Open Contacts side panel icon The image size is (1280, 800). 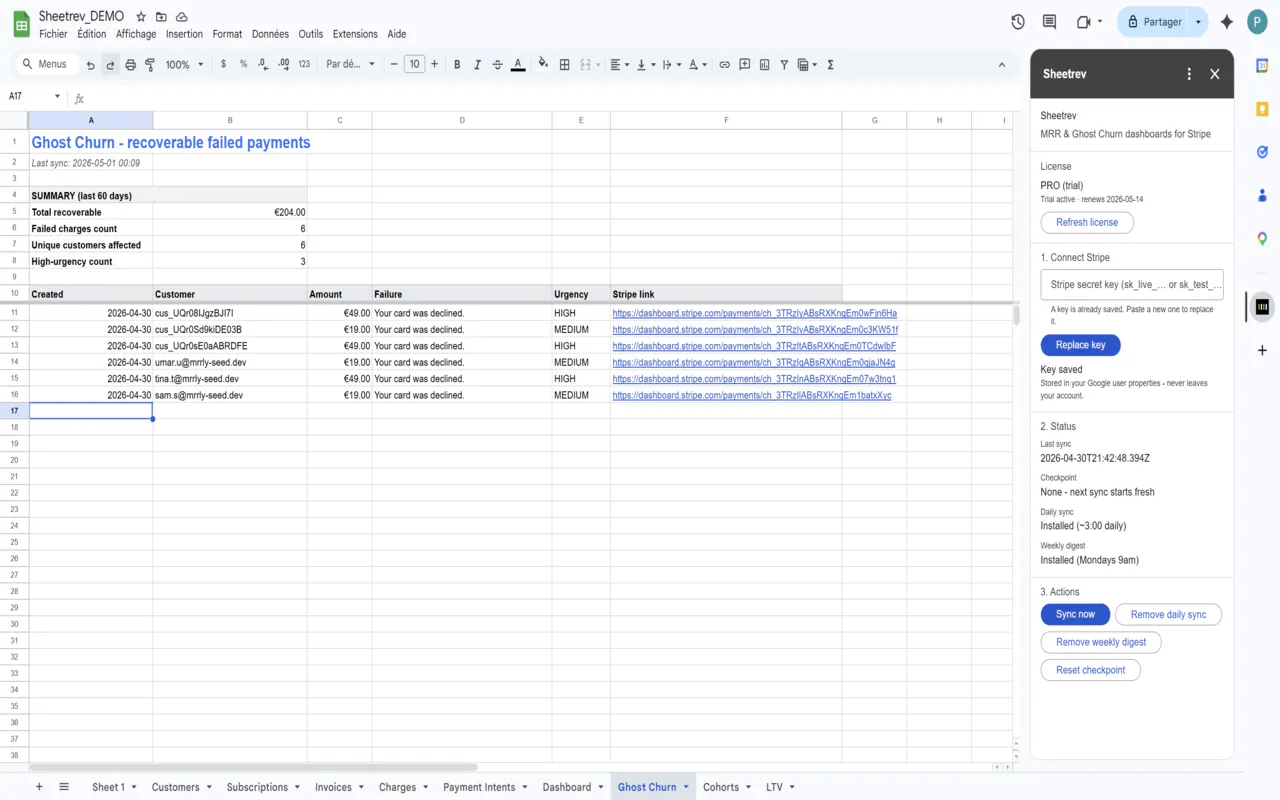coord(1262,195)
